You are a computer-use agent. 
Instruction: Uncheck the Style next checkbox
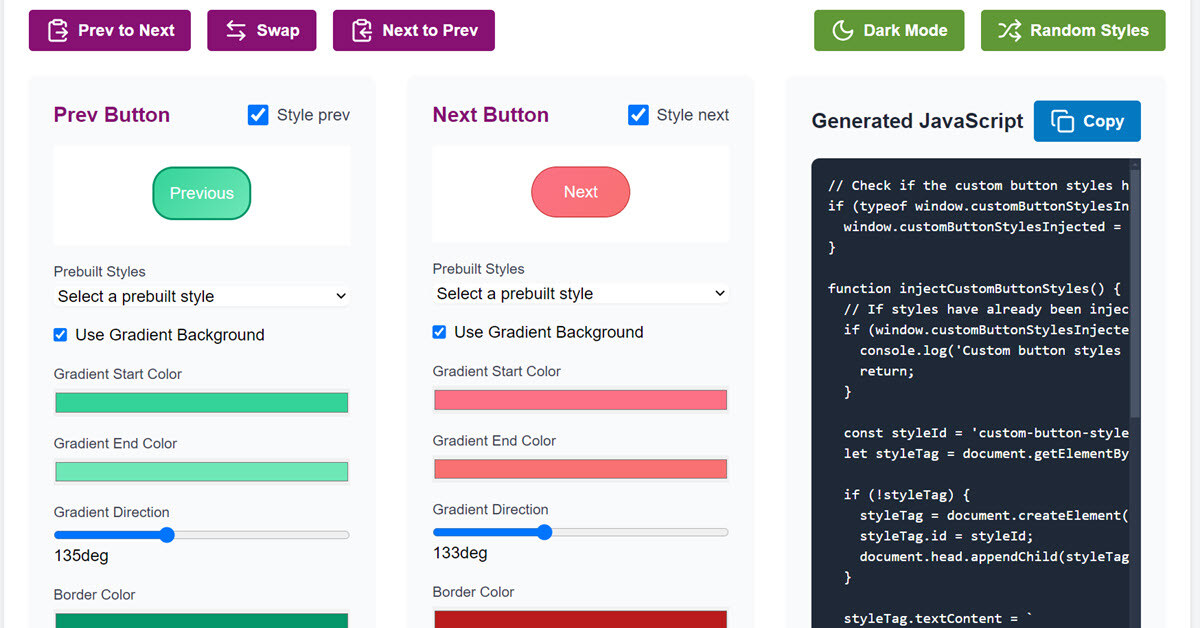pos(638,115)
